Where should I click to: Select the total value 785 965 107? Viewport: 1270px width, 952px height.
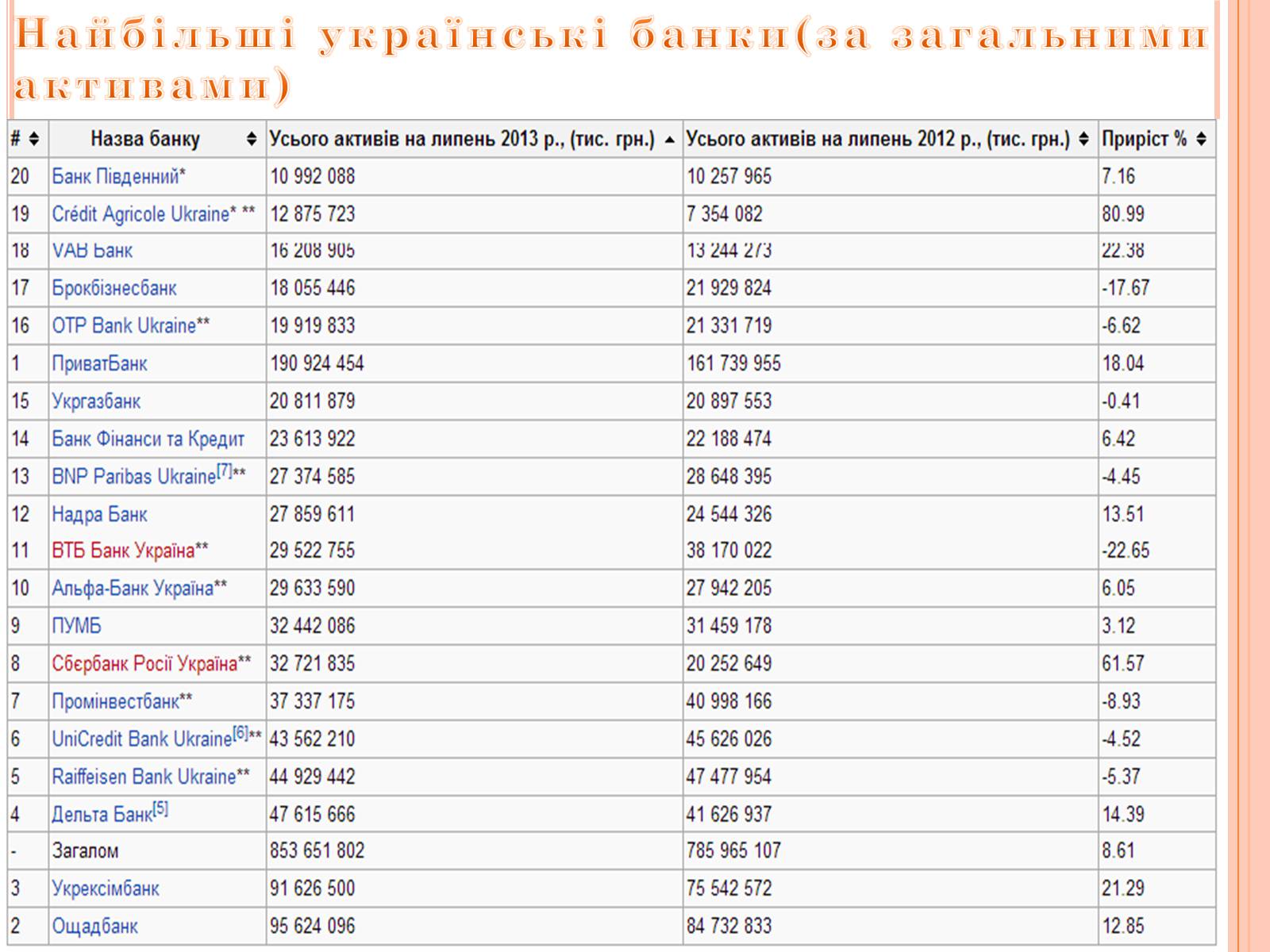(x=733, y=851)
